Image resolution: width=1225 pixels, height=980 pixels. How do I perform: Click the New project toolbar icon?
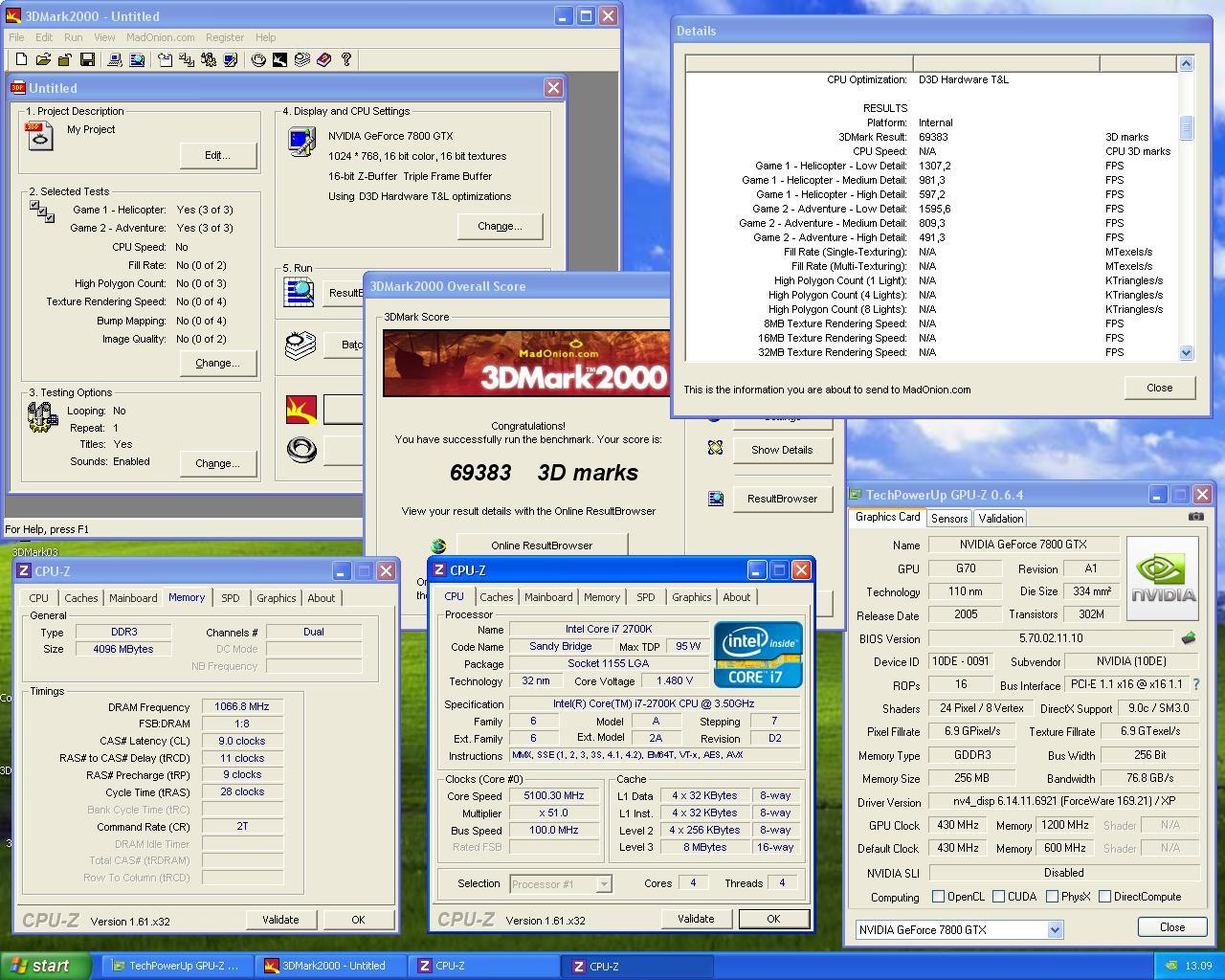(21, 59)
